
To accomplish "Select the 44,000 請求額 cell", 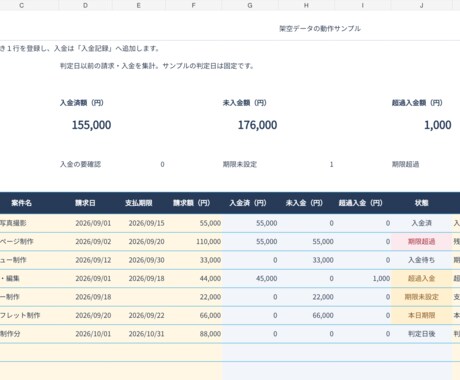I will pos(194,278).
